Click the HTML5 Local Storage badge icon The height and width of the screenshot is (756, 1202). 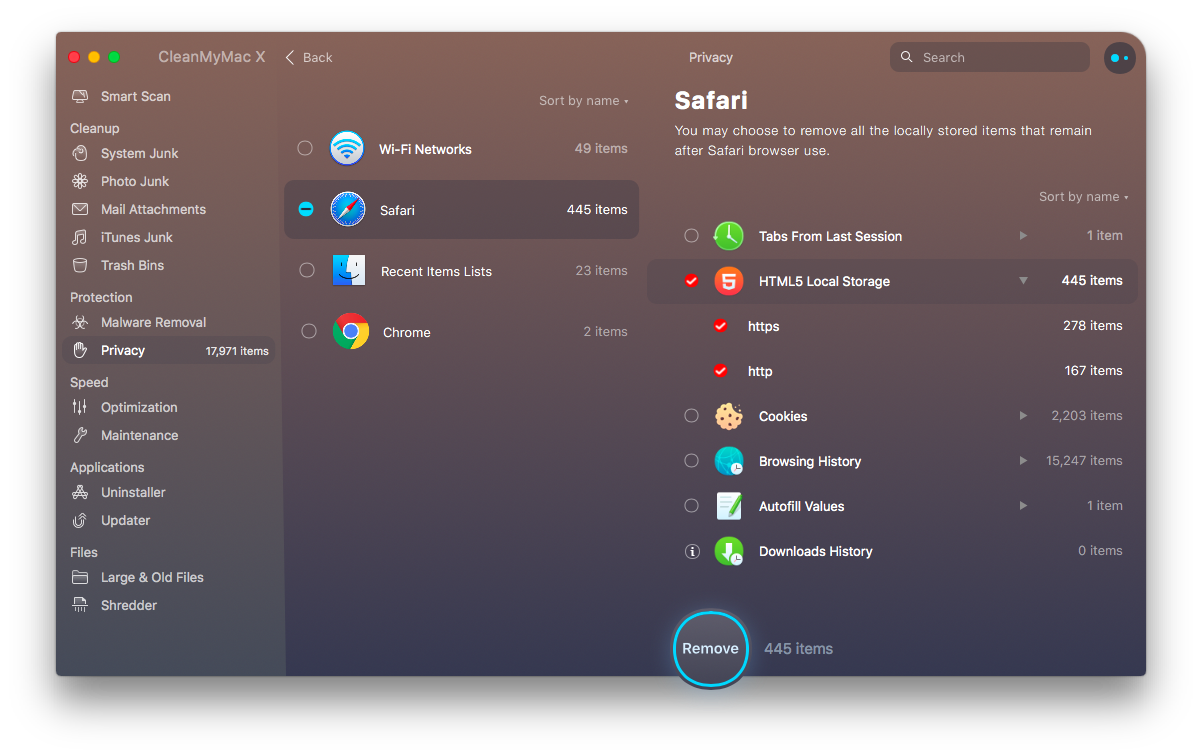click(x=729, y=281)
